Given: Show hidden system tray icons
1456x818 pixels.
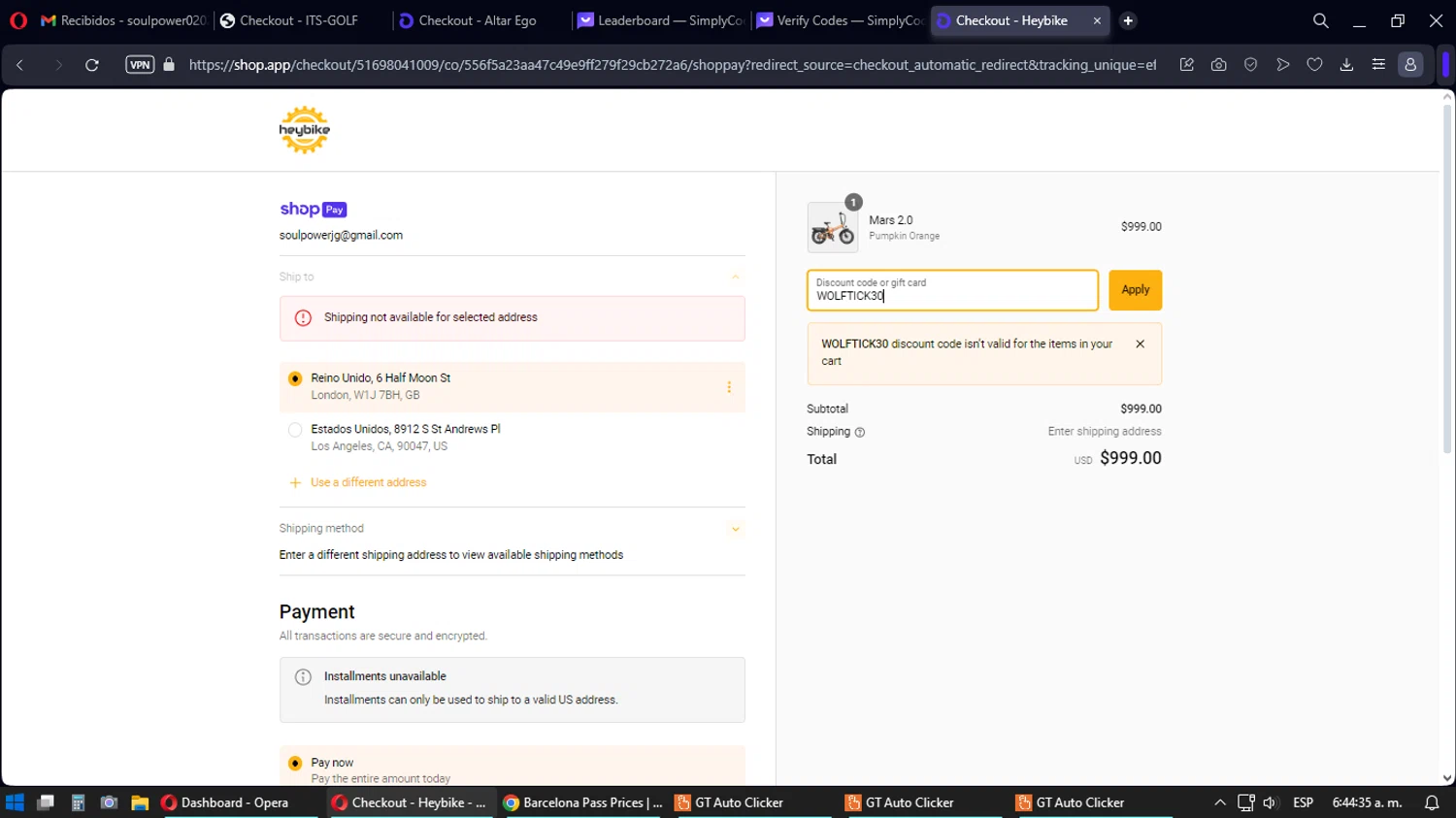Looking at the screenshot, I should pyautogui.click(x=1220, y=802).
